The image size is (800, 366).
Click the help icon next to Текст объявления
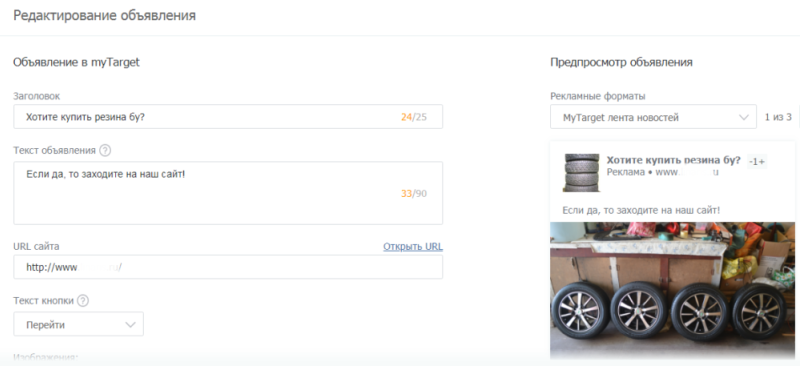click(x=105, y=151)
